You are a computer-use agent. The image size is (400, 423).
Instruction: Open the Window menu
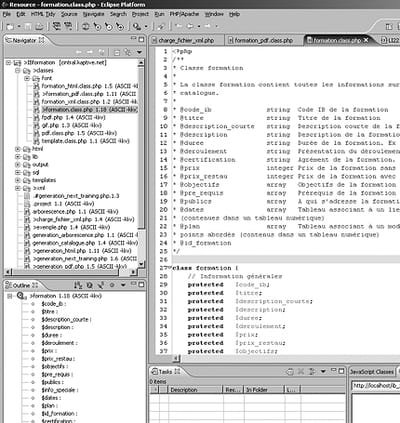pyautogui.click(x=214, y=14)
